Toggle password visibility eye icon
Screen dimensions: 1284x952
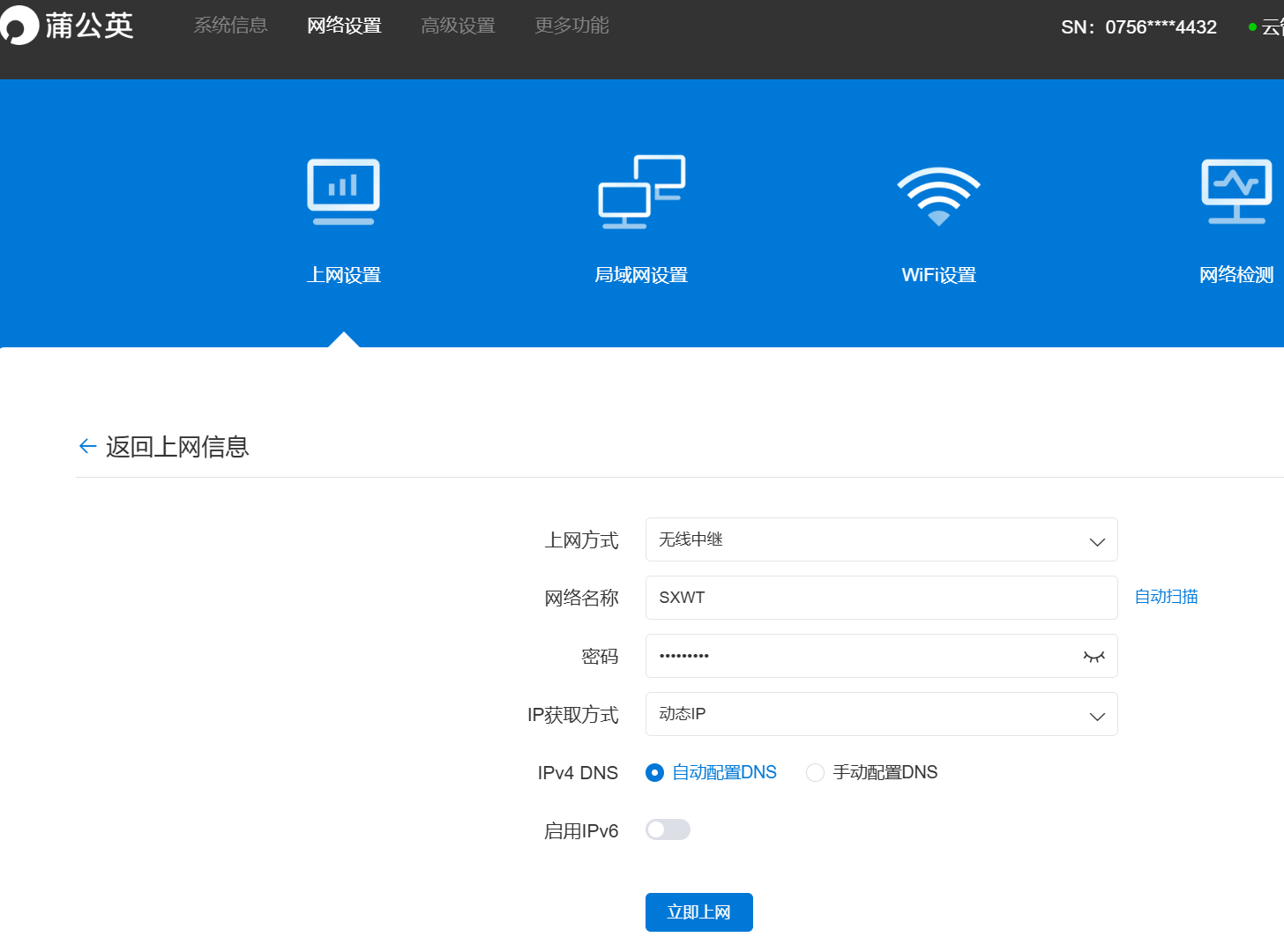coord(1094,657)
